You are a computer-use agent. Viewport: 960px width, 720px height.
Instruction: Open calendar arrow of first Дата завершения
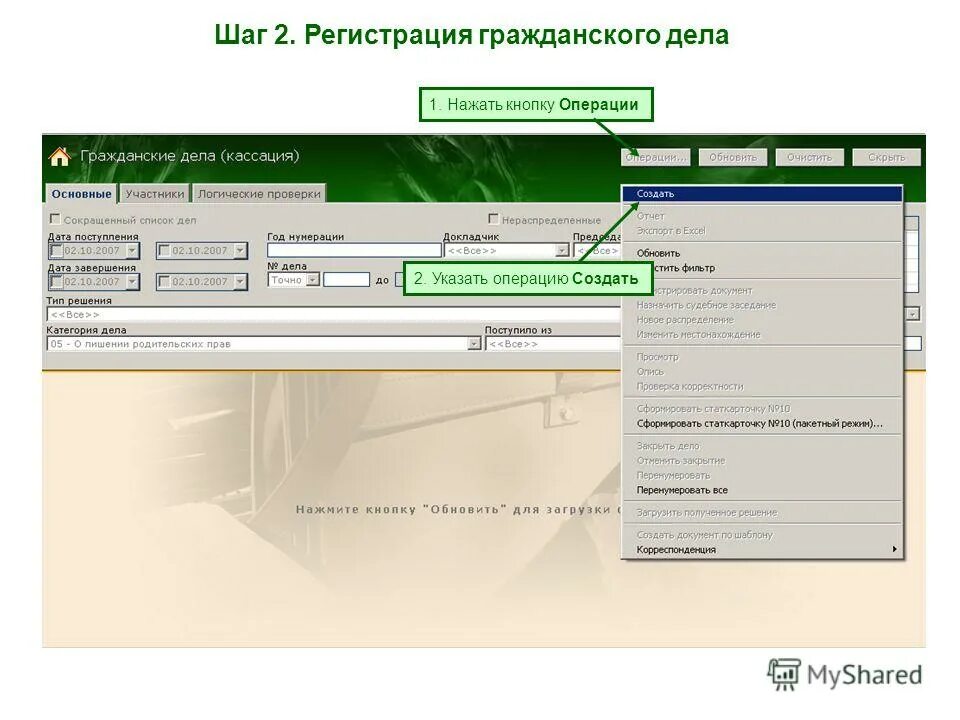(x=132, y=282)
